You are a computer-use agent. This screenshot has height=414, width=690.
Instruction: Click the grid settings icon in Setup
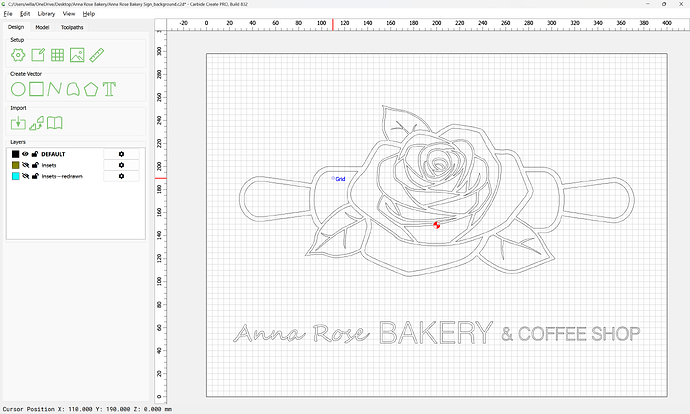pos(57,54)
